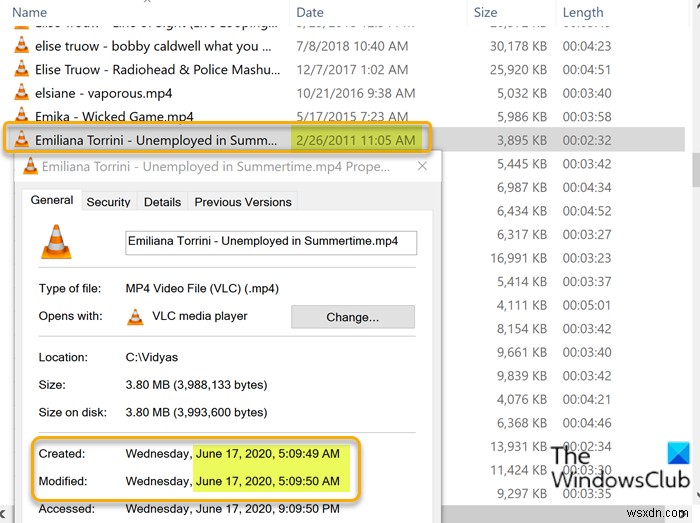
Task: Click Size on disk value 3,993,600 bytes
Action: tap(196, 412)
